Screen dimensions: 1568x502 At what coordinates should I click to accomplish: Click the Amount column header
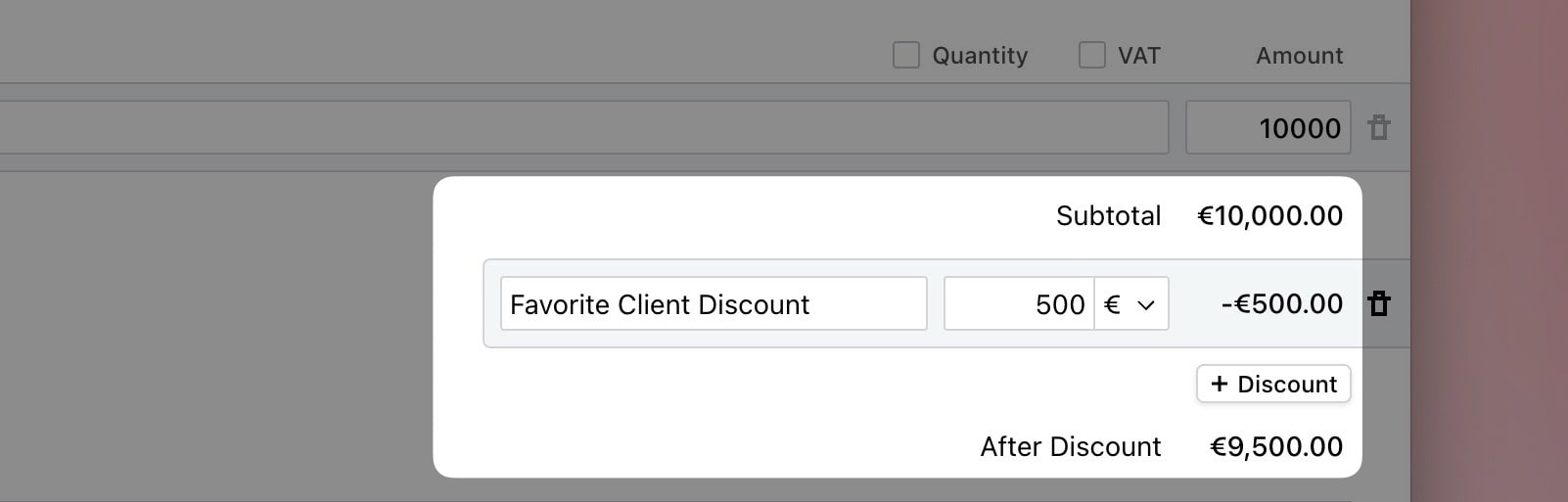[1299, 56]
